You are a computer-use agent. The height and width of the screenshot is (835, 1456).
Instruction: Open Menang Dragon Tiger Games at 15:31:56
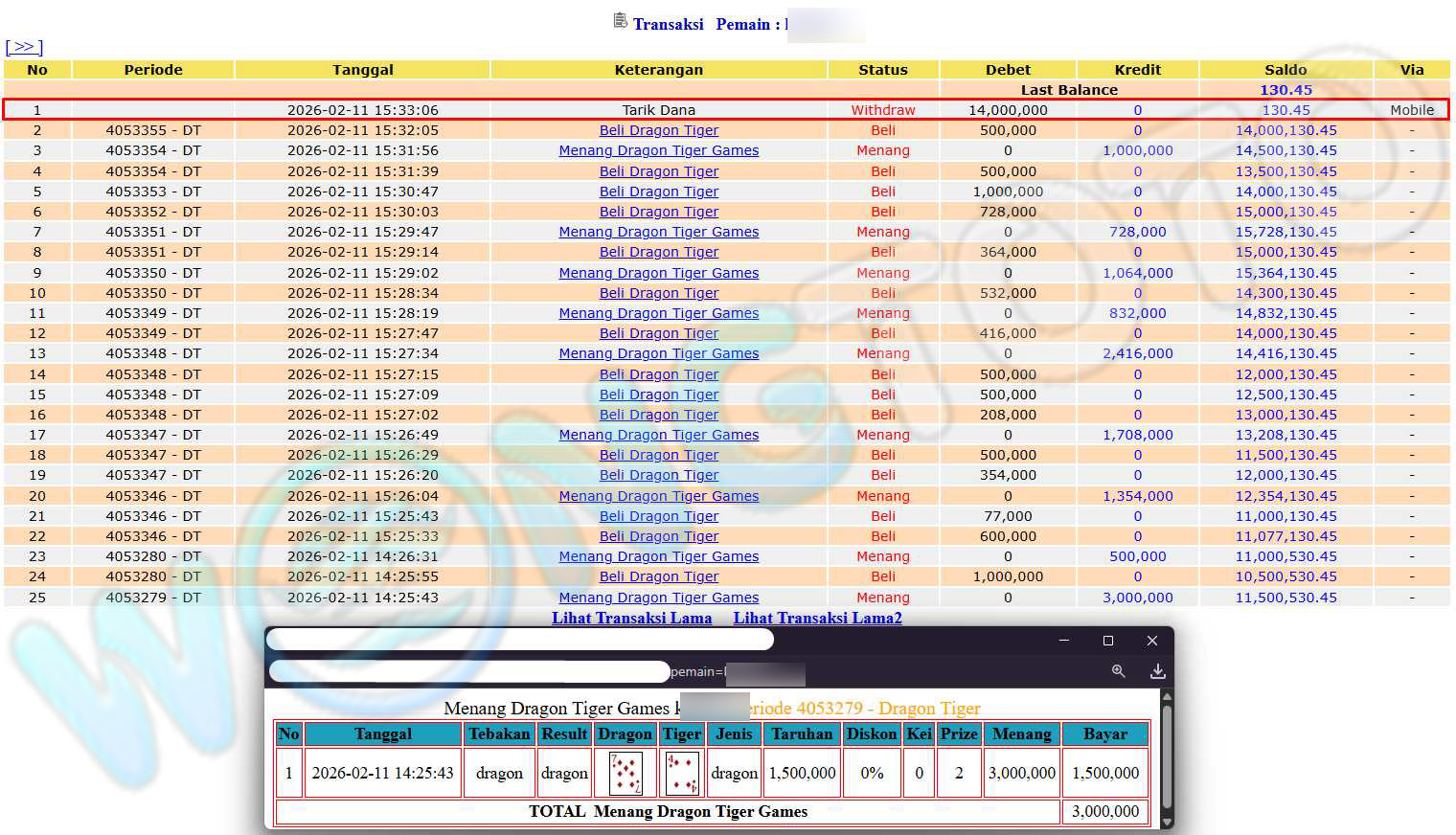(658, 150)
